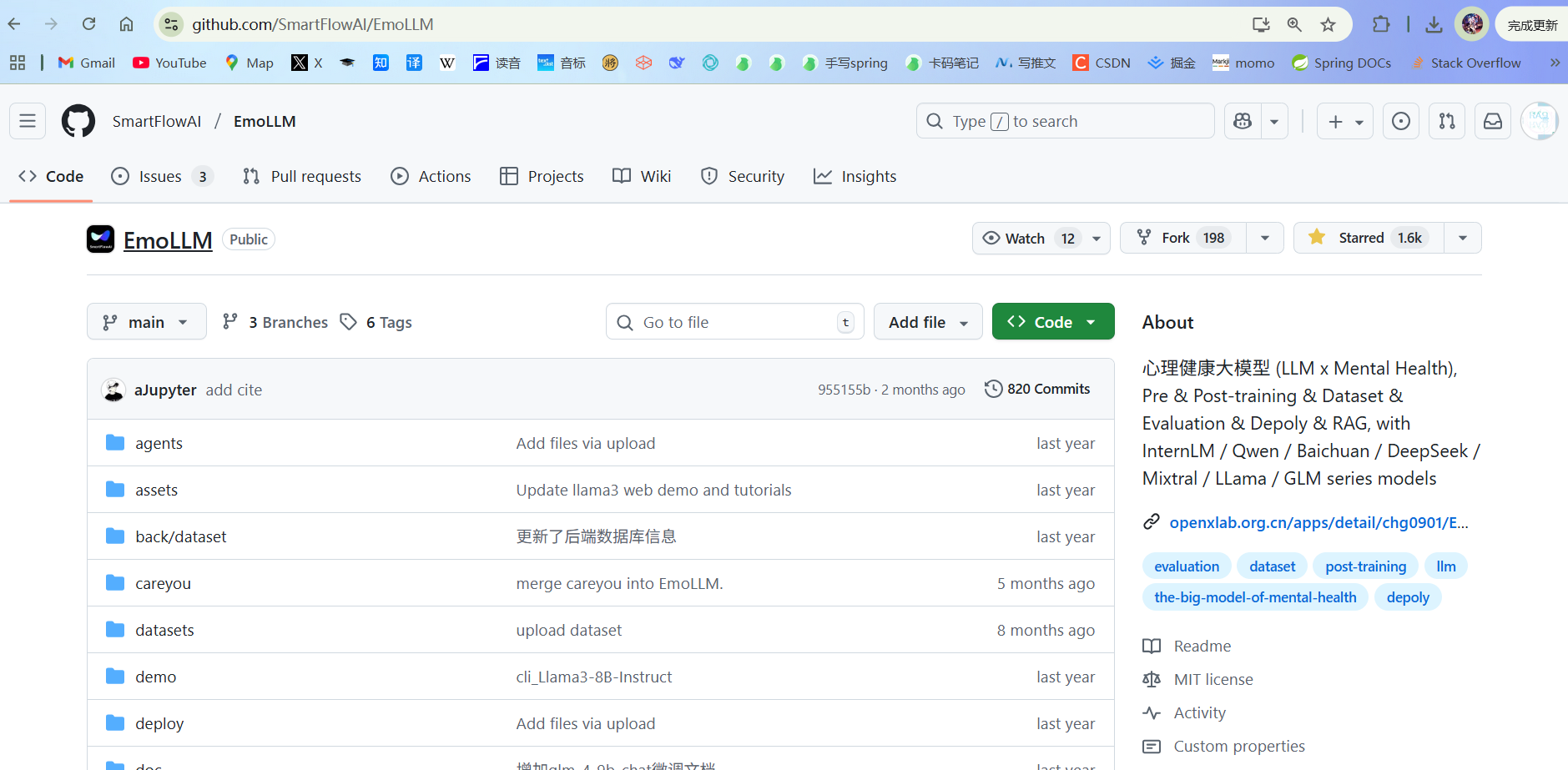This screenshot has width=1568, height=770.
Task: Switch to Pull requests tab
Action: [302, 176]
